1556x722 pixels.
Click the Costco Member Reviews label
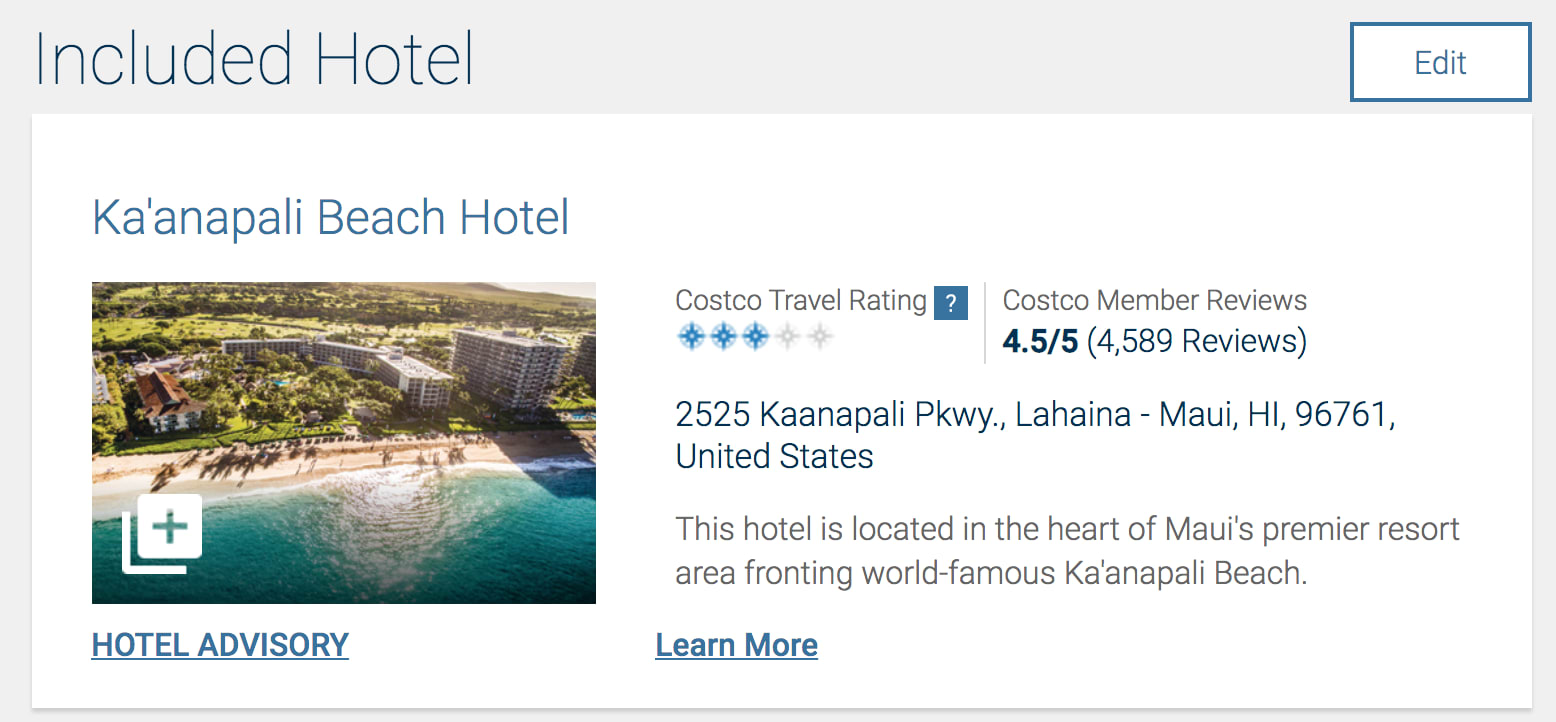[x=1154, y=300]
